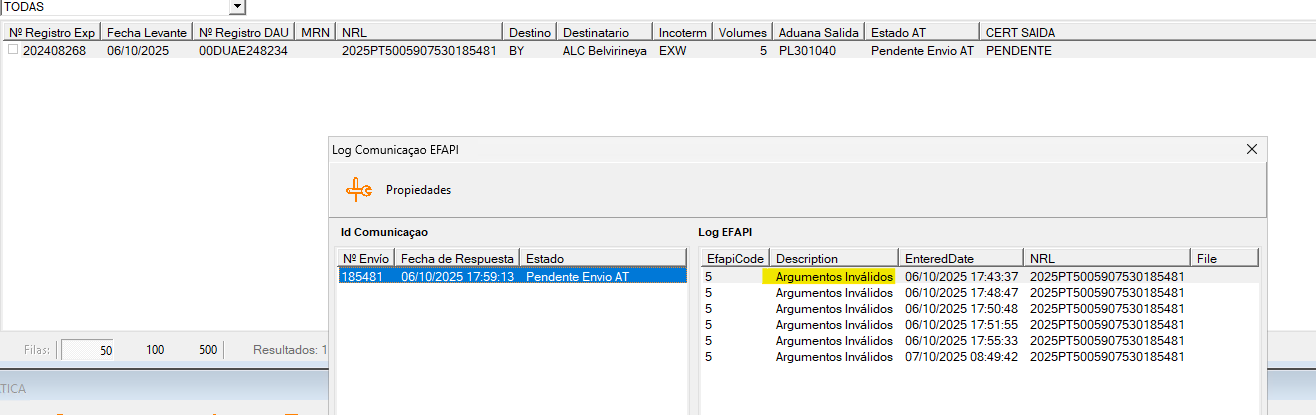The height and width of the screenshot is (415, 1316).
Task: Click the Description column header in log
Action: pyautogui.click(x=806, y=258)
